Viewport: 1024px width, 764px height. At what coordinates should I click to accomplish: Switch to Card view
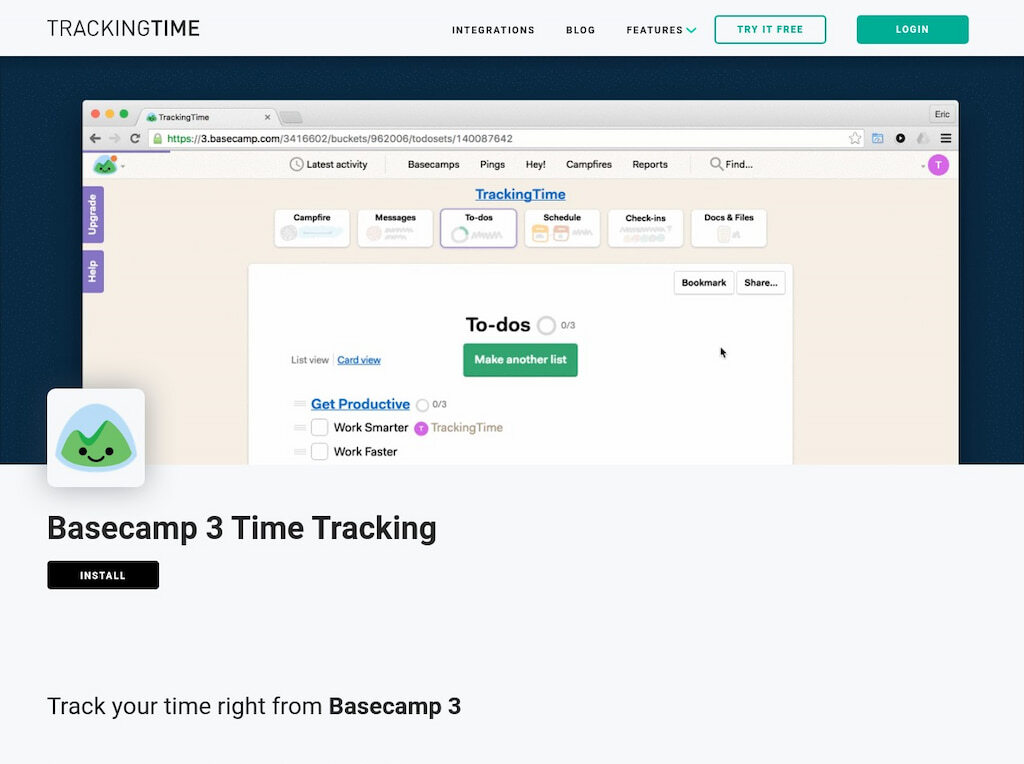tap(357, 360)
